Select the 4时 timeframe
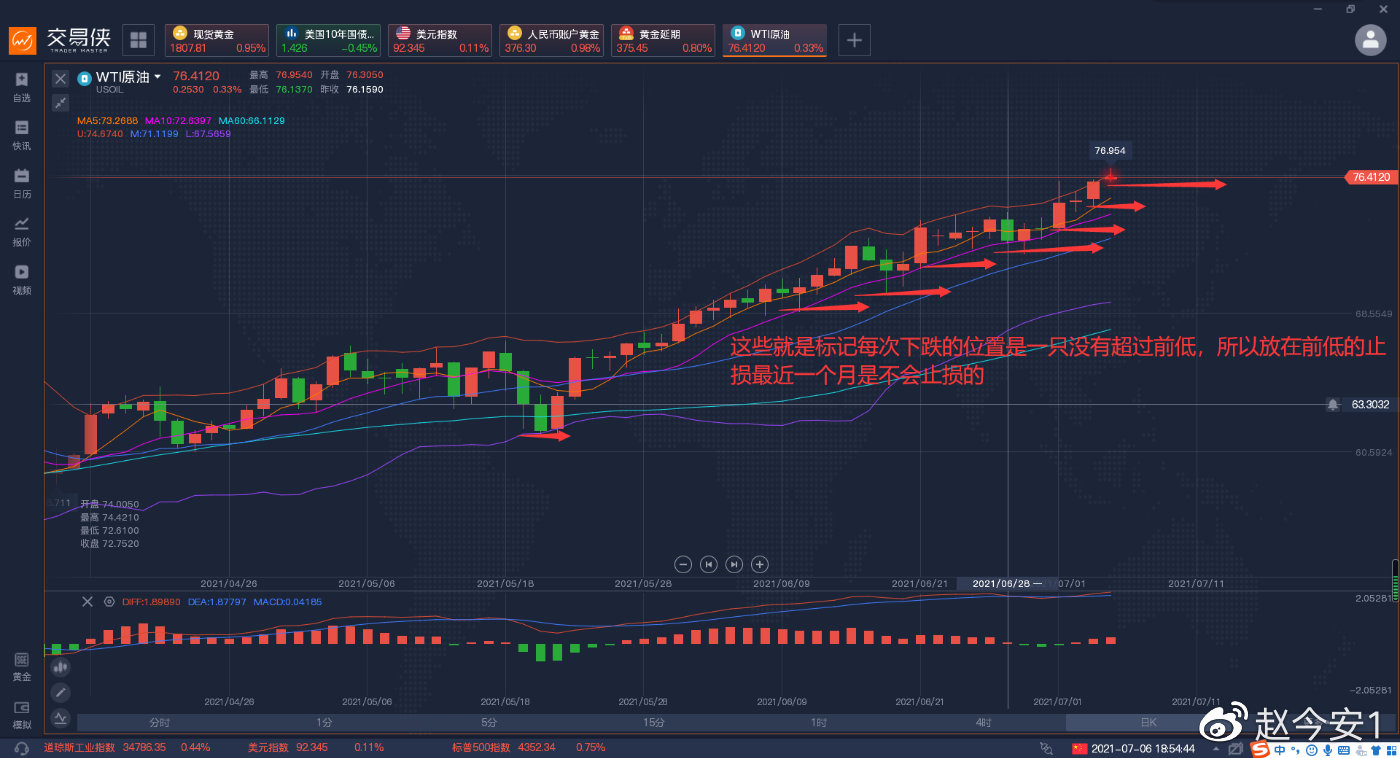 pos(984,722)
